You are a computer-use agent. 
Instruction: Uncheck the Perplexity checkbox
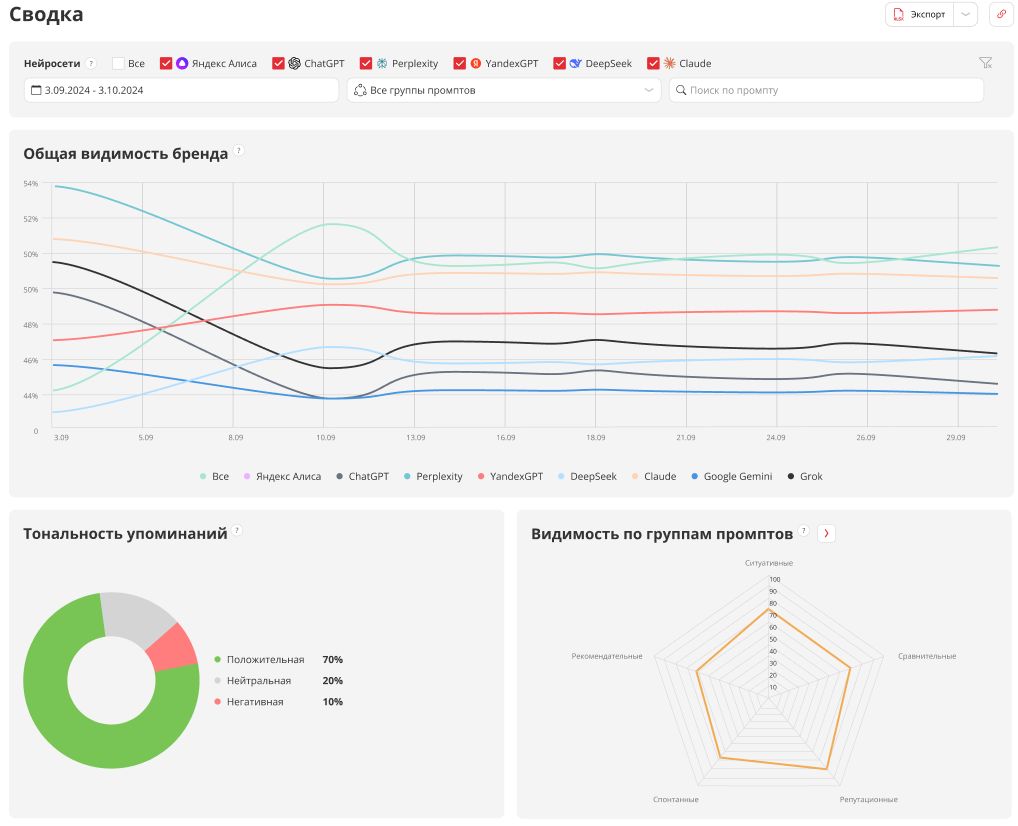tap(366, 63)
